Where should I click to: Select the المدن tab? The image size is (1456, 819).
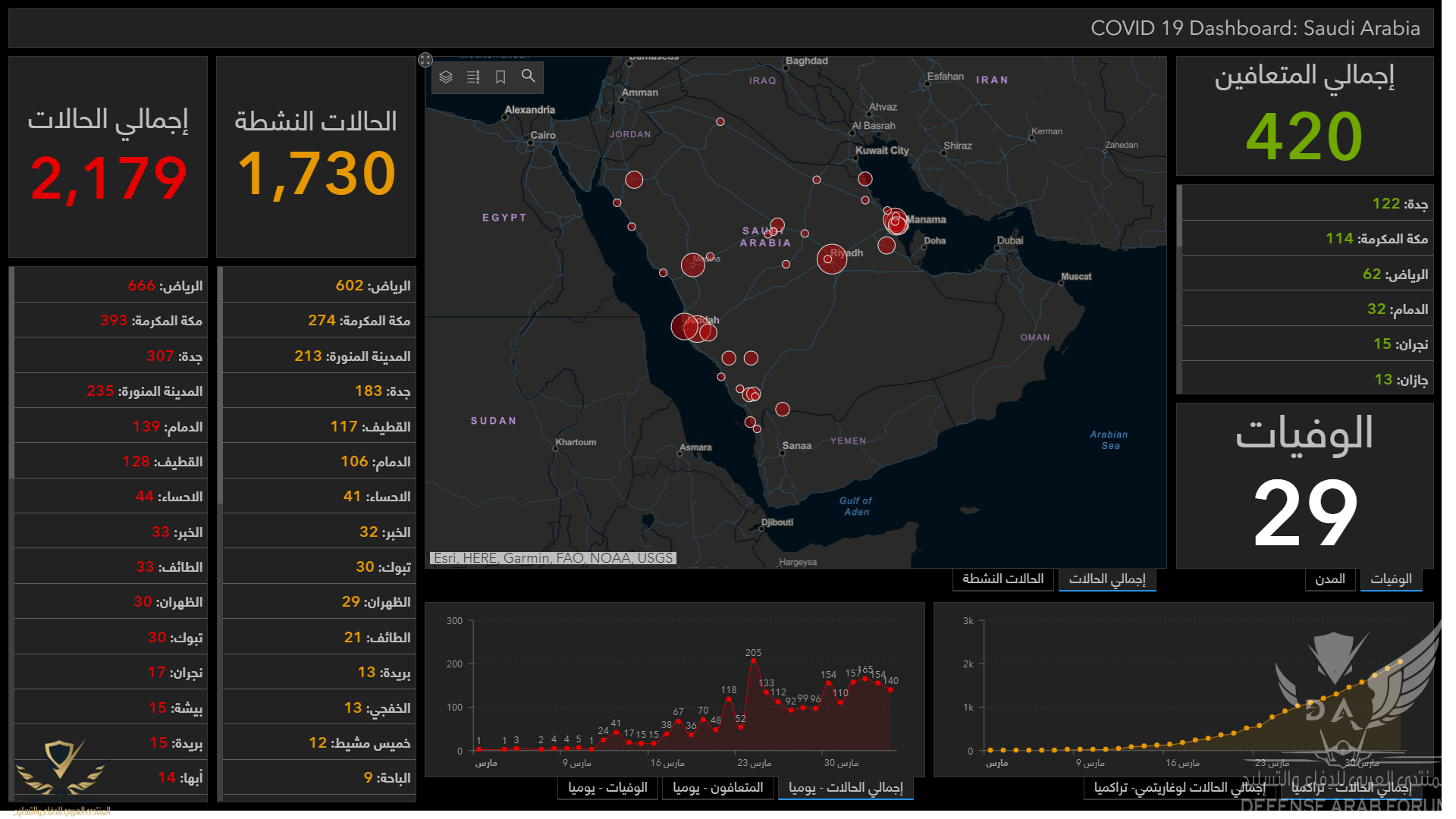pos(1330,579)
